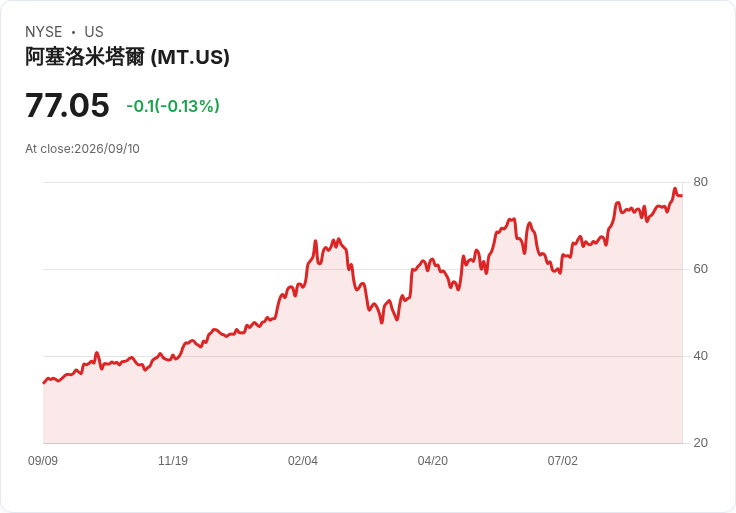Click the 20 price axis label

point(700,443)
